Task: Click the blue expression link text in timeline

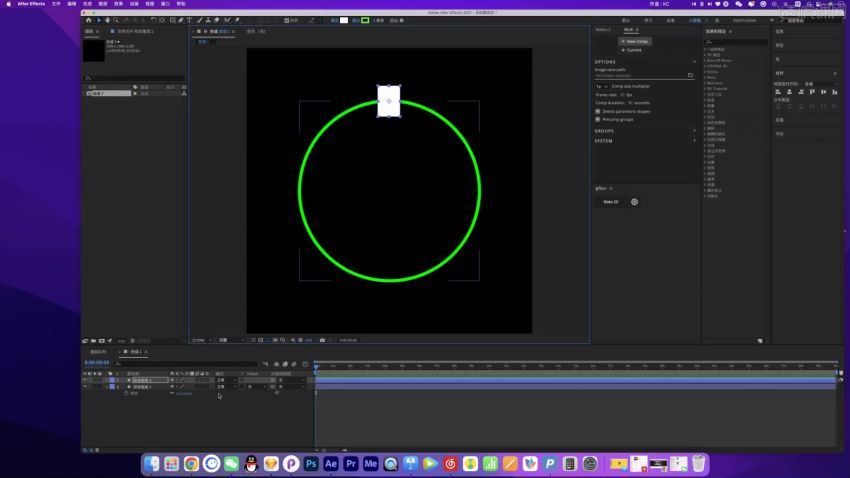Action: click(184, 393)
